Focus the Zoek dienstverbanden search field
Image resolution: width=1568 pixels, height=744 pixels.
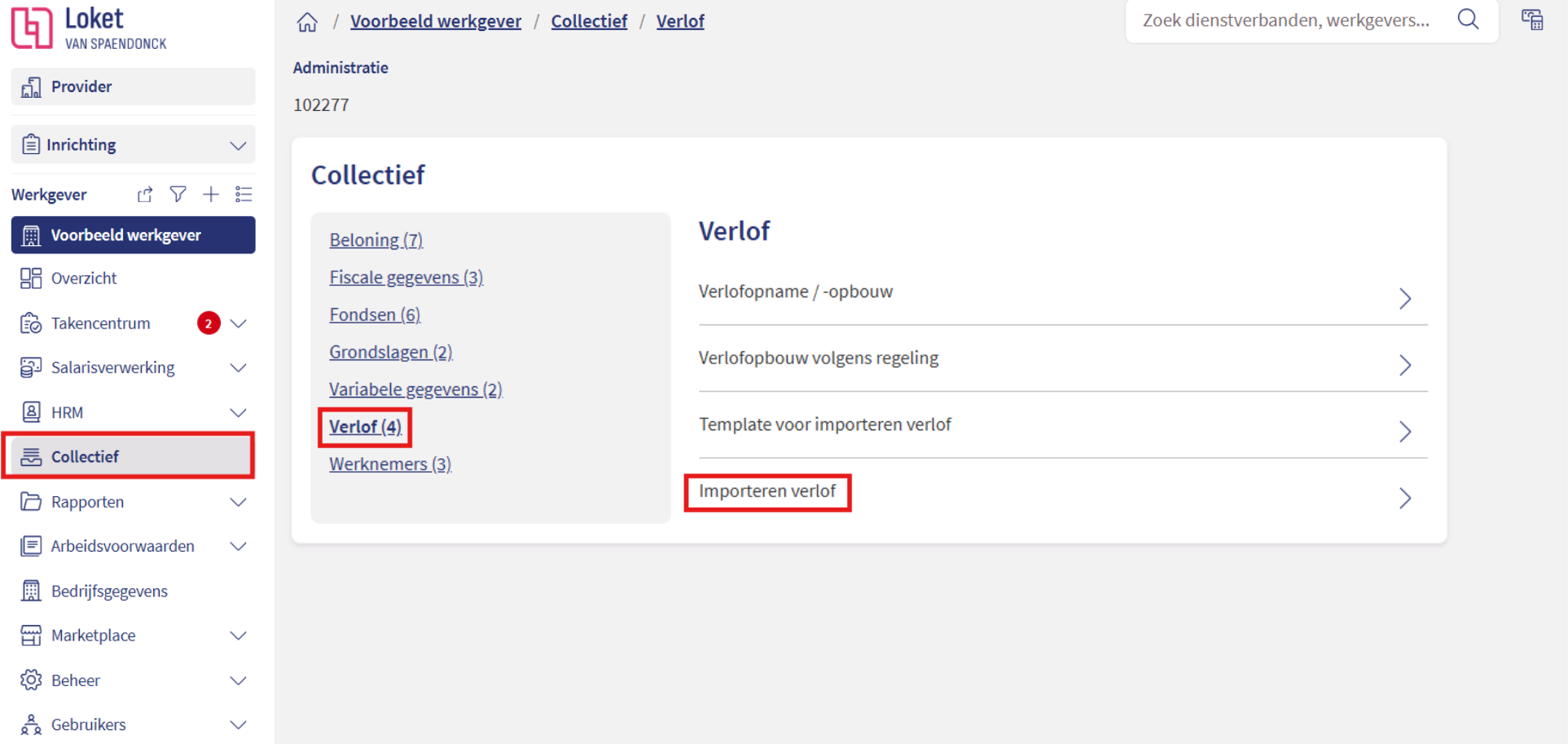(1287, 20)
